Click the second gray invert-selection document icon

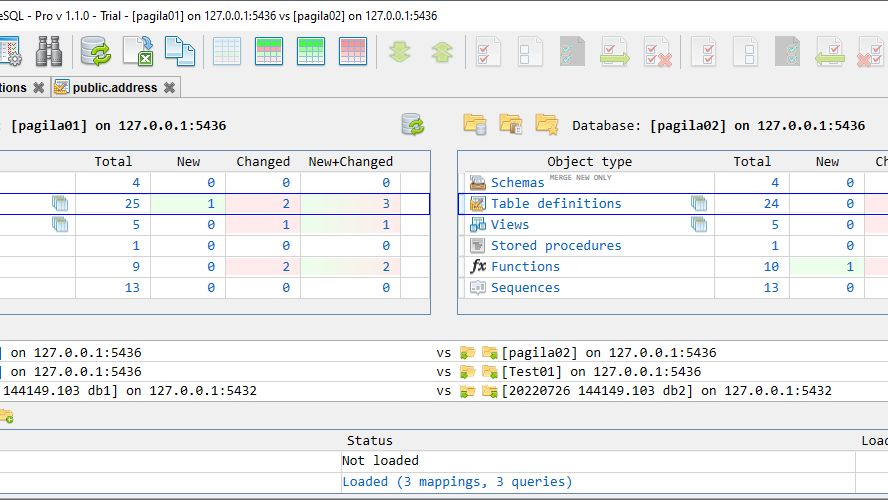(x=788, y=52)
